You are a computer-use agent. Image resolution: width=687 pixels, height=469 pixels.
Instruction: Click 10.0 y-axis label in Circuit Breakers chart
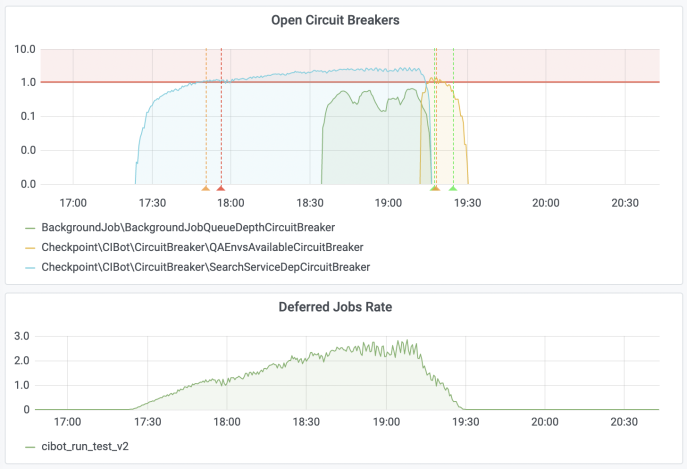point(25,49)
